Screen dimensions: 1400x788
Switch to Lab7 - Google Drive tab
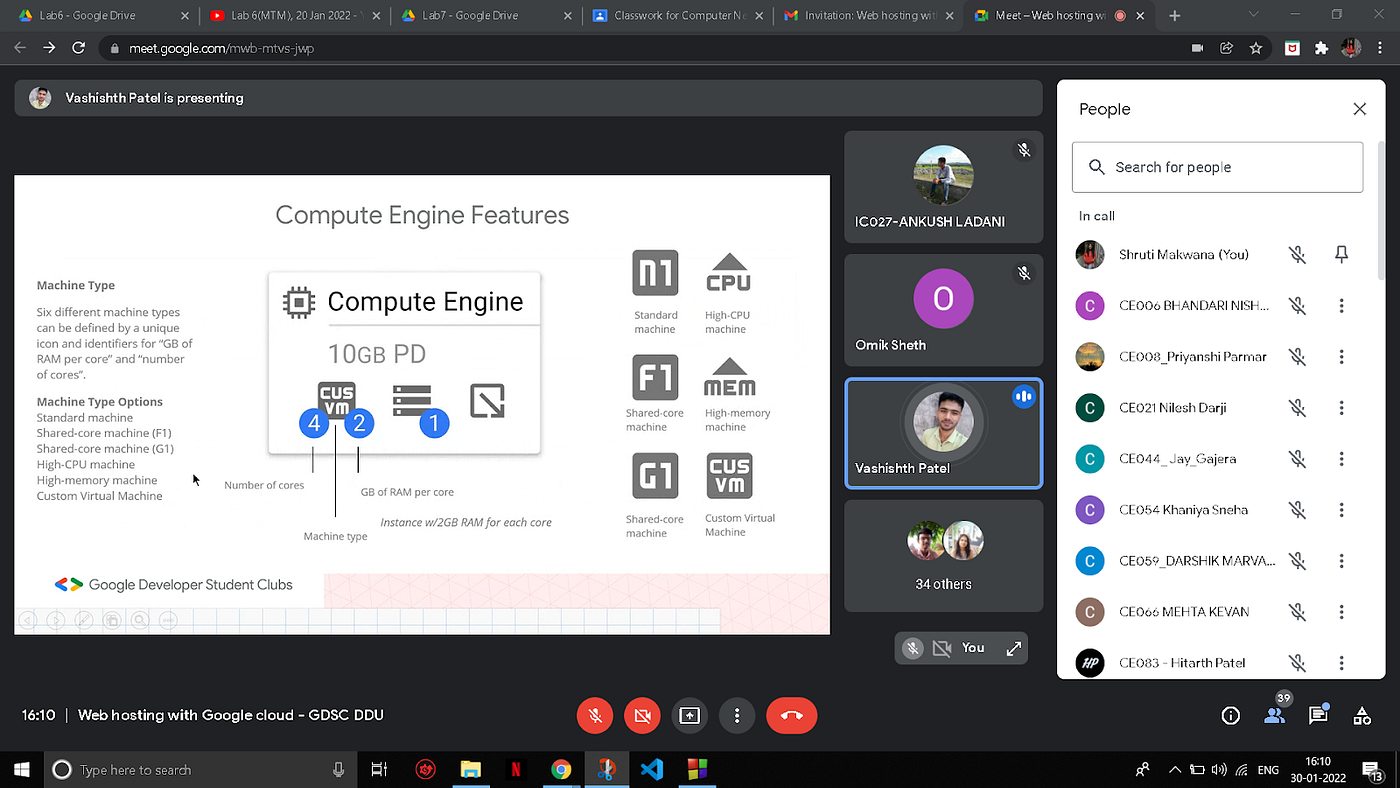[484, 16]
